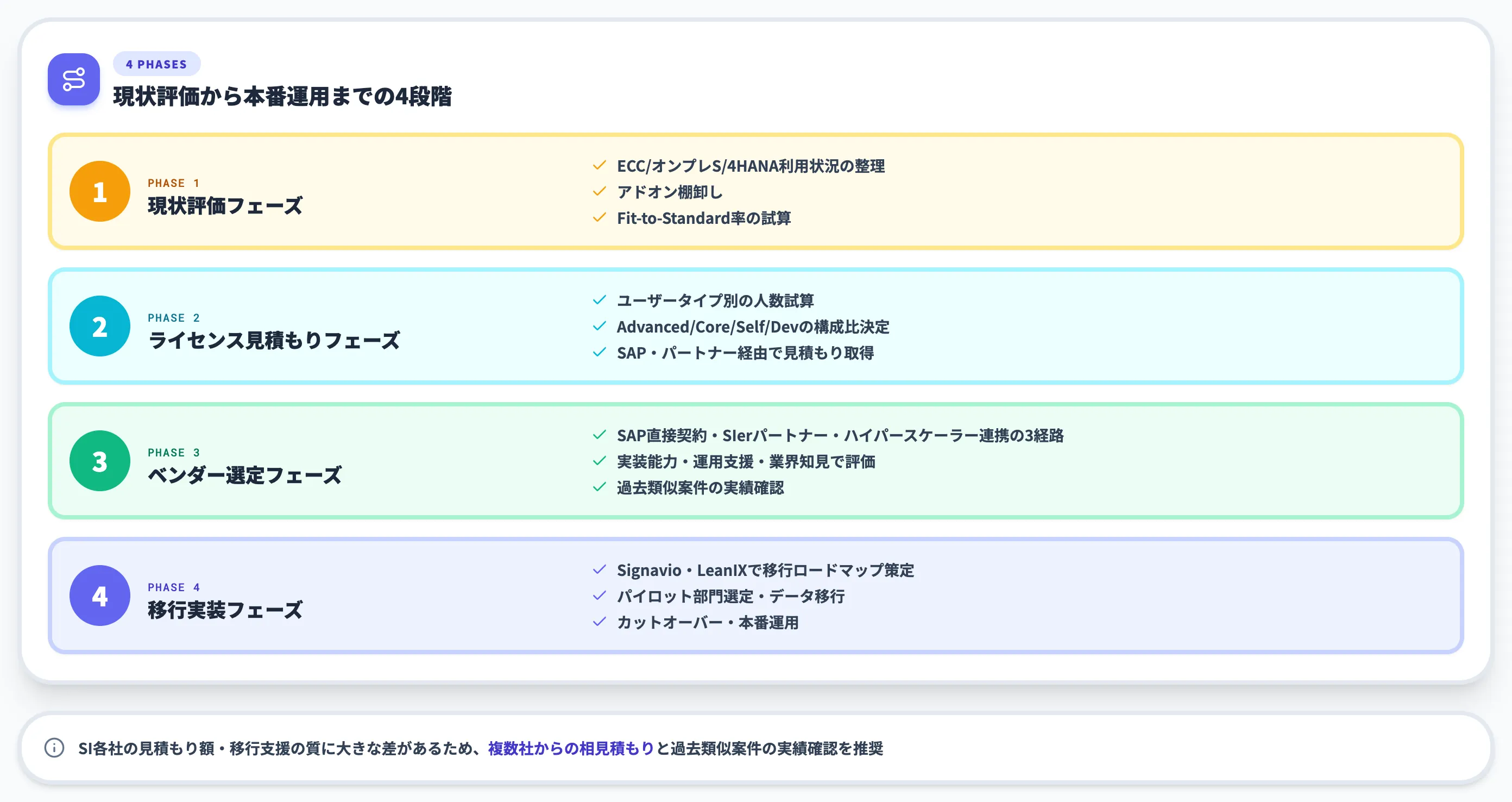
Task: Select the title 現状評価フェーズ
Action: [x=225, y=205]
